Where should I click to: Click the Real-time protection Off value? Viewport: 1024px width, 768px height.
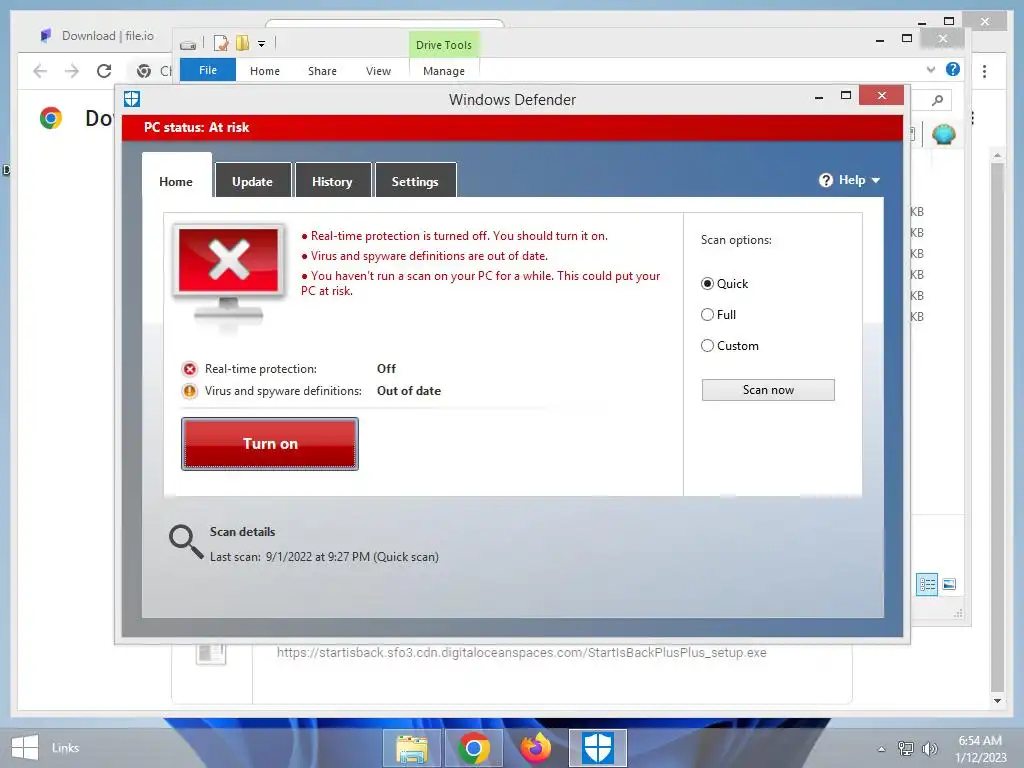click(386, 369)
